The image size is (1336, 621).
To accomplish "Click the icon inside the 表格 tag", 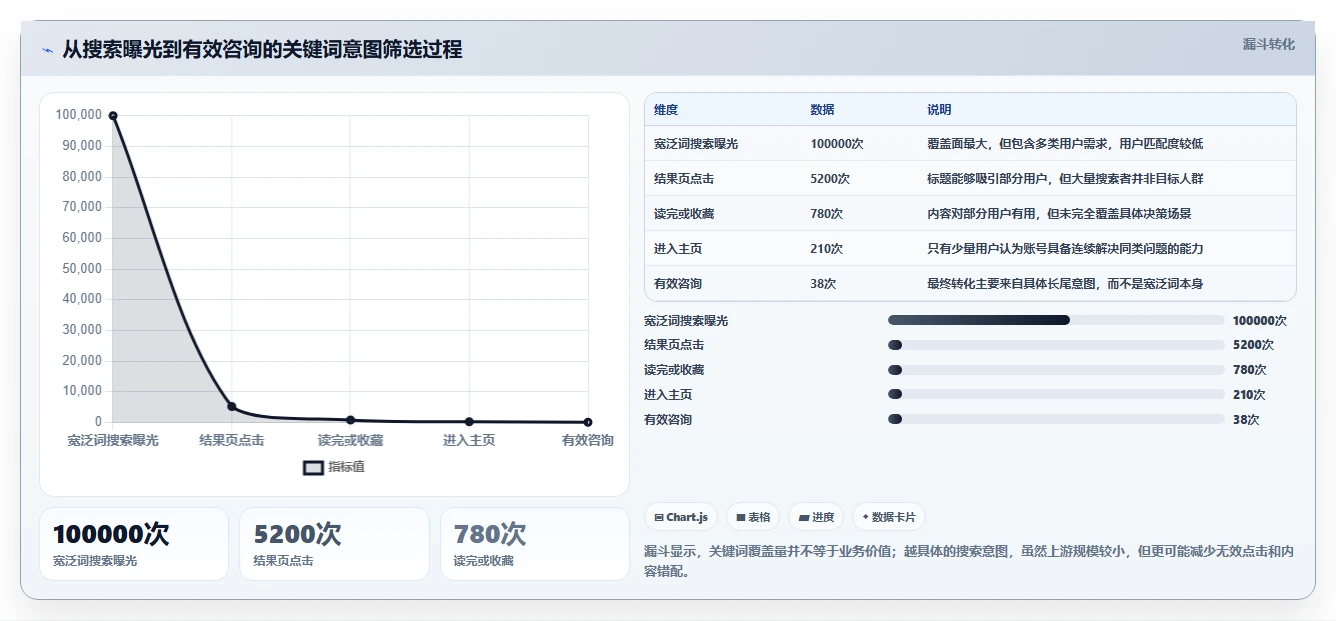I will pos(740,518).
